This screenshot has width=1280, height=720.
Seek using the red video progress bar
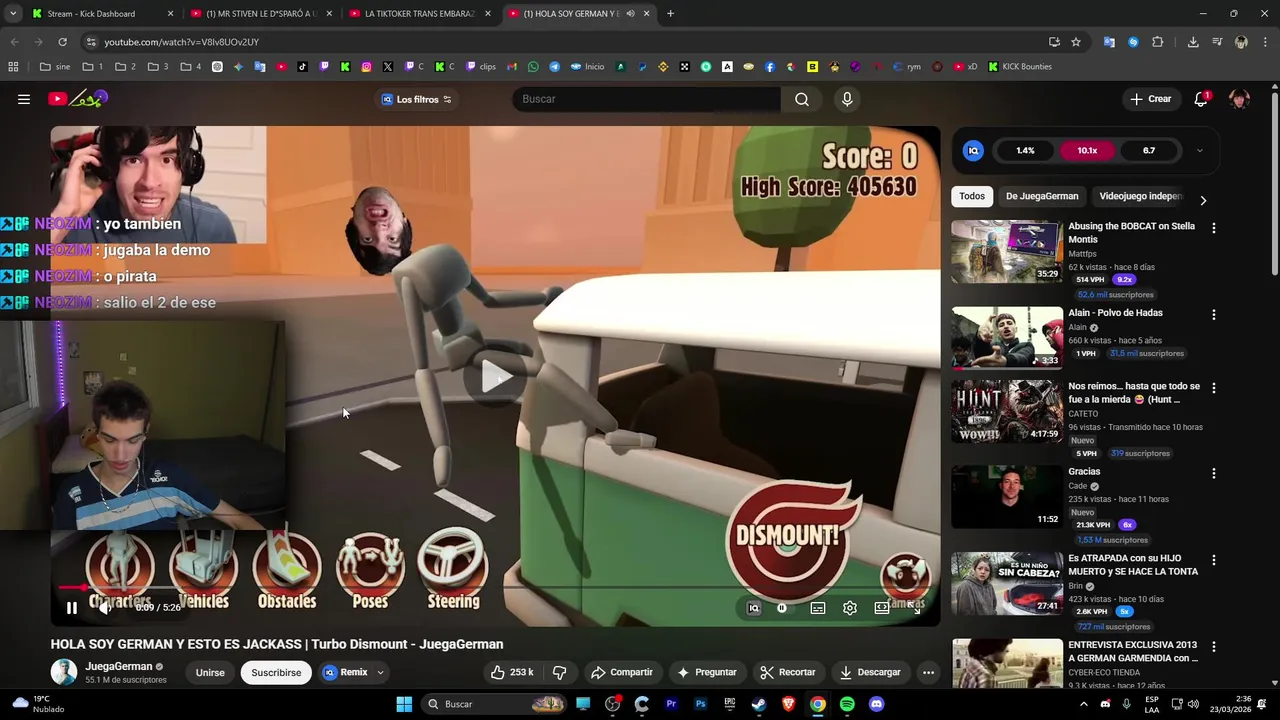(x=495, y=588)
